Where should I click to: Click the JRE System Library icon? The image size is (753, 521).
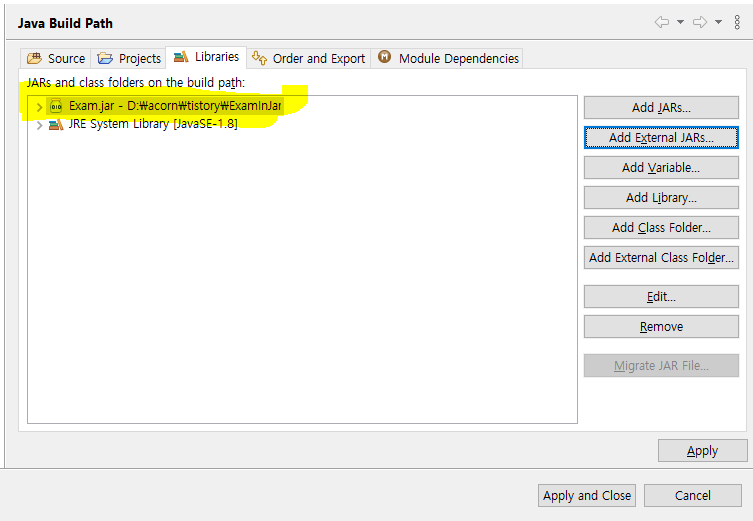pyautogui.click(x=56, y=124)
